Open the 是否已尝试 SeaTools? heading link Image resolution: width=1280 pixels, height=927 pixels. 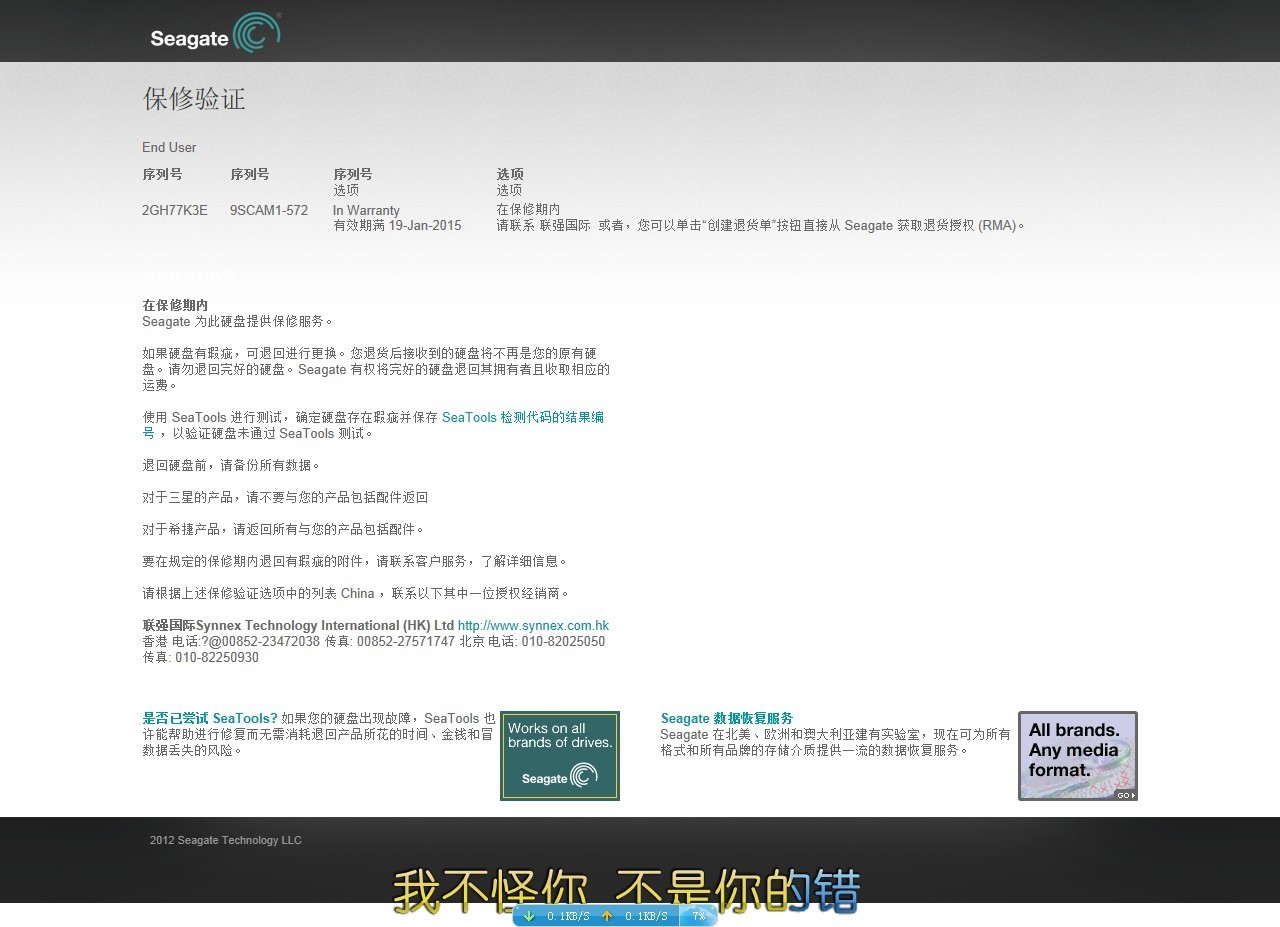click(x=210, y=718)
